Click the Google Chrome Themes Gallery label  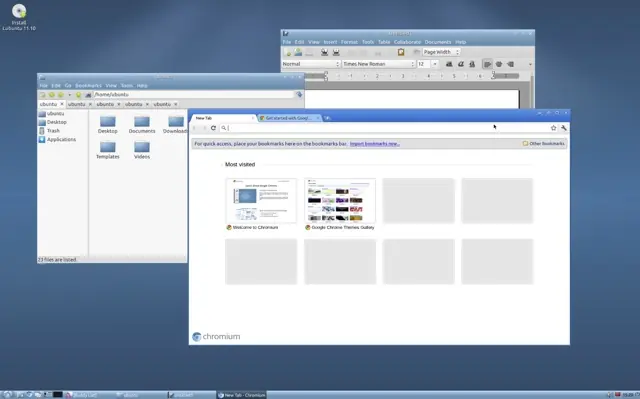(342, 227)
